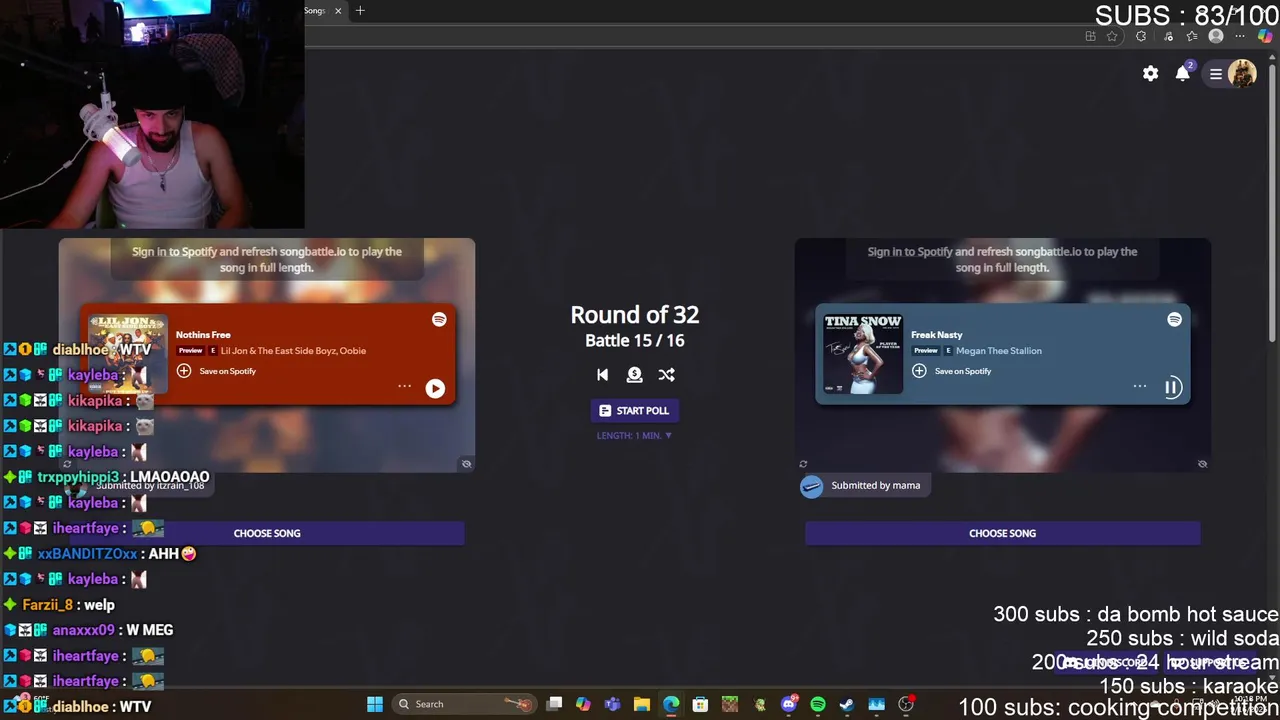Click the page scrollbar up arrow

click(x=1273, y=57)
